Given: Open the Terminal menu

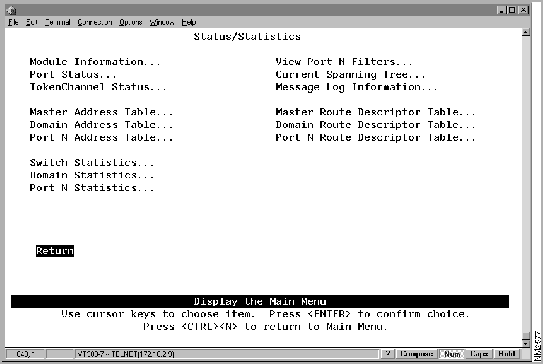Looking at the screenshot, I should [x=57, y=23].
